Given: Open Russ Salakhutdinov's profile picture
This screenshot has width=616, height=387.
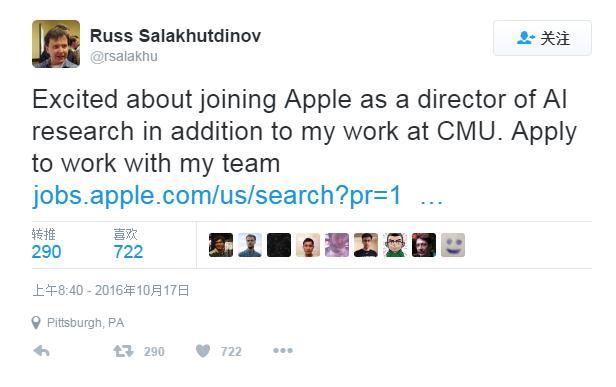Looking at the screenshot, I should [56, 44].
